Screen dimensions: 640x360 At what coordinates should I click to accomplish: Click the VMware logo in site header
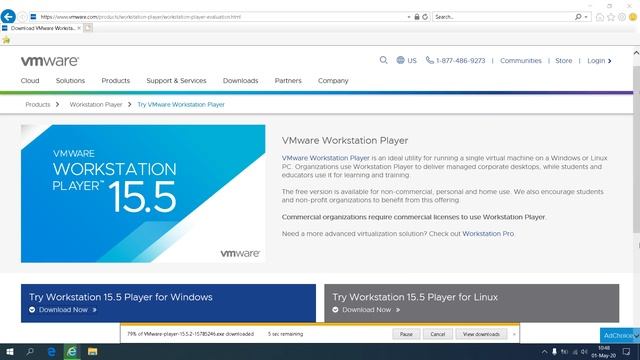50,61
